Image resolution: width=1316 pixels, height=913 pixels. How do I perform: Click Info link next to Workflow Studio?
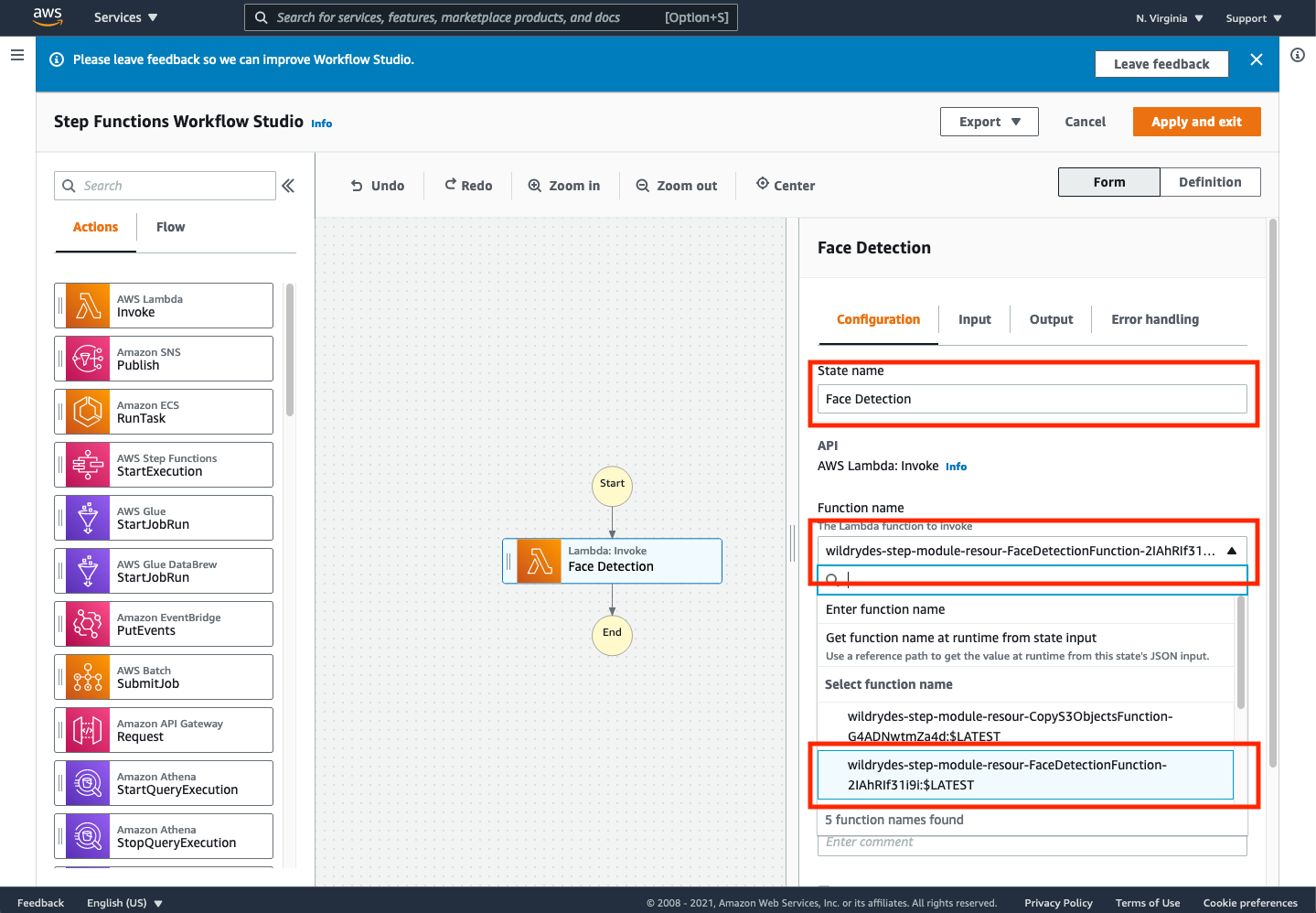[322, 124]
